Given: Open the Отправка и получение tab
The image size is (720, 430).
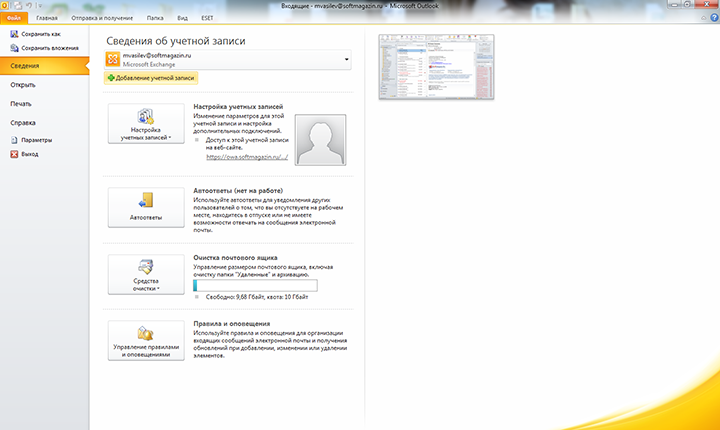Looking at the screenshot, I should pyautogui.click(x=103, y=18).
